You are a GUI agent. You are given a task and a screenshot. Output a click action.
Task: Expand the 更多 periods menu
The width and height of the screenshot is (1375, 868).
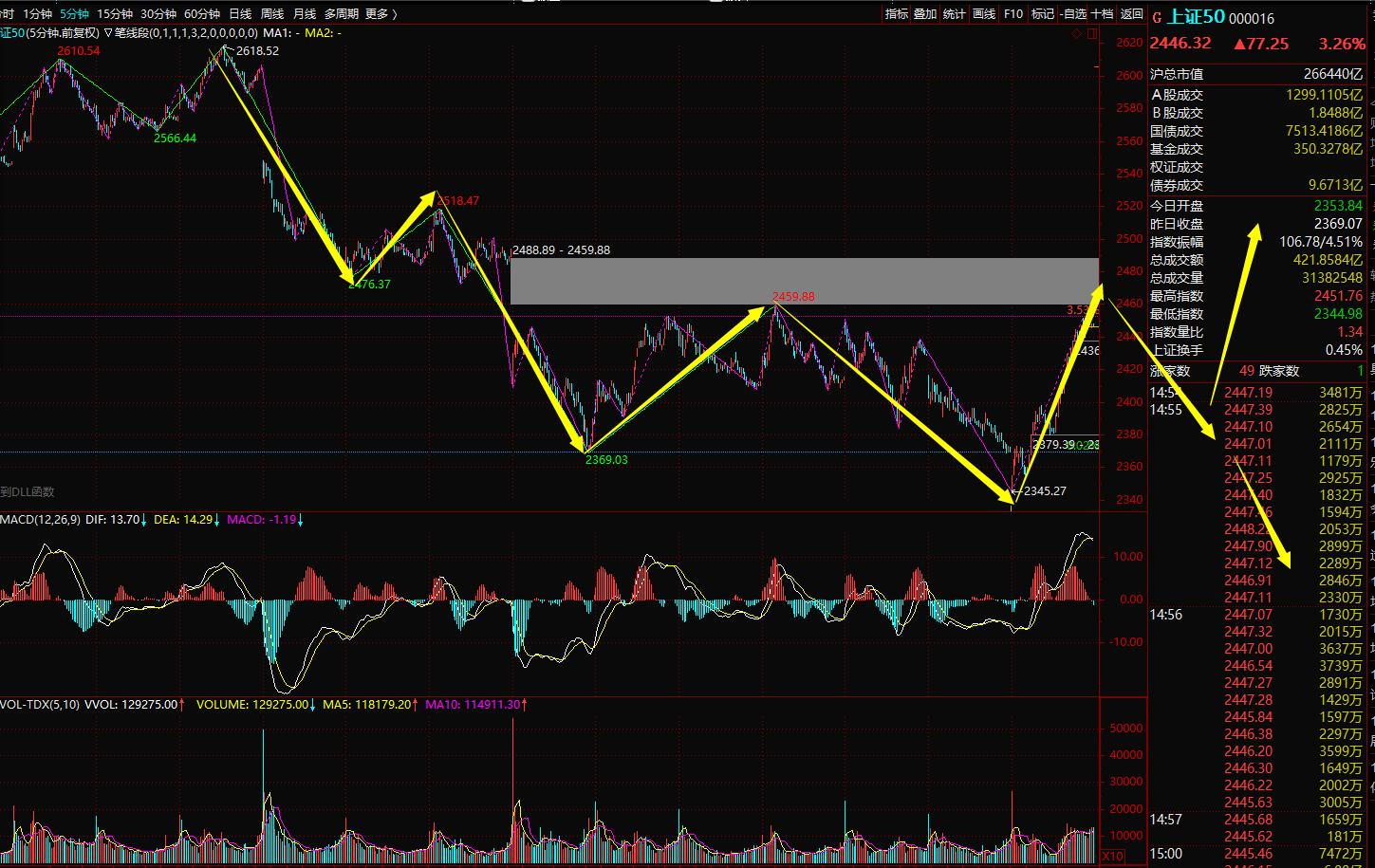tap(381, 14)
